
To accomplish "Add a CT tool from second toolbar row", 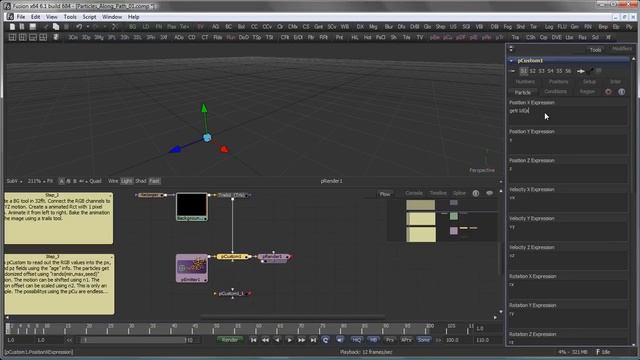I will pos(204,37).
